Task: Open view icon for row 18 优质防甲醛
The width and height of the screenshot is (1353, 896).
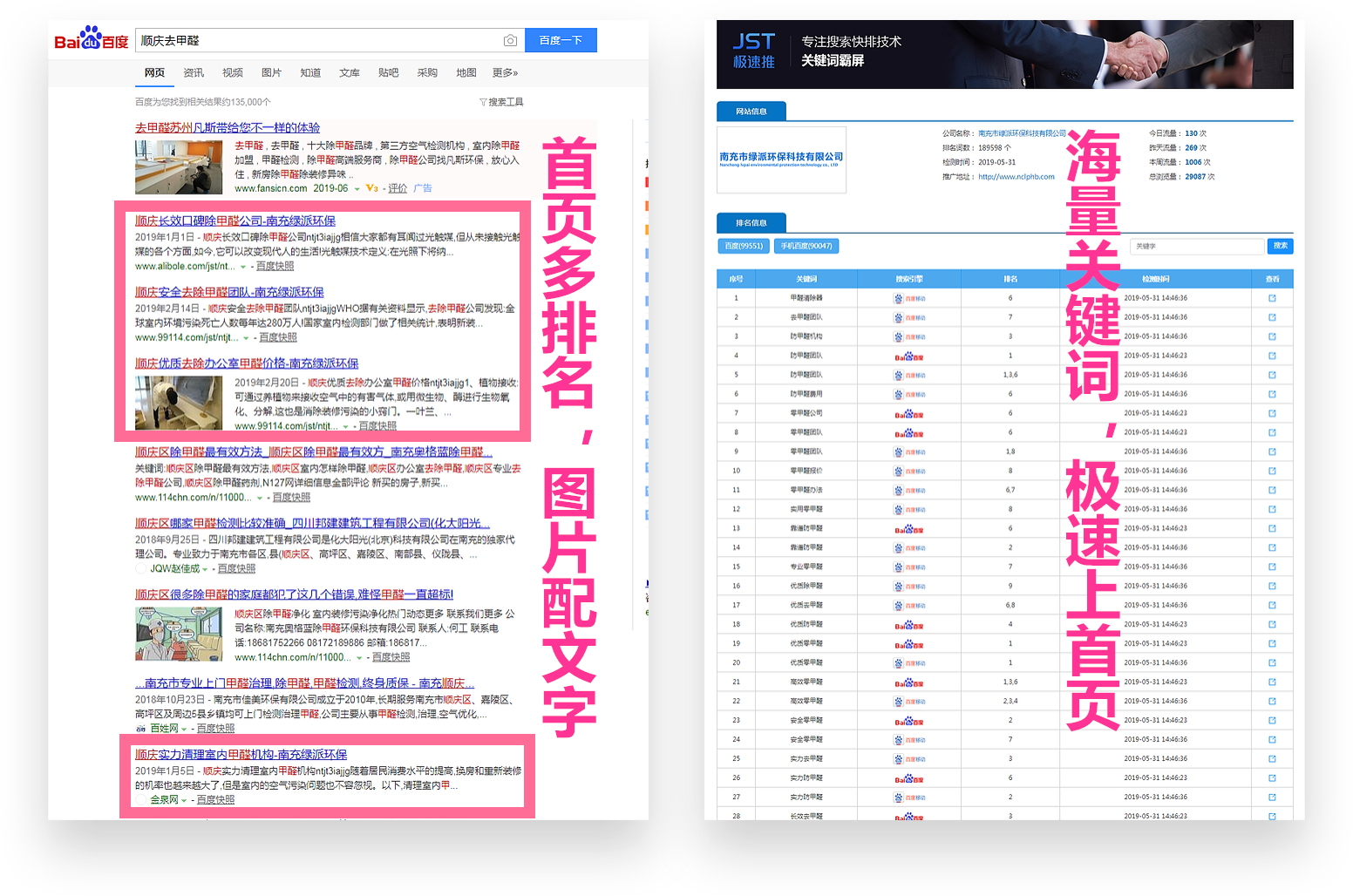Action: point(1272,624)
